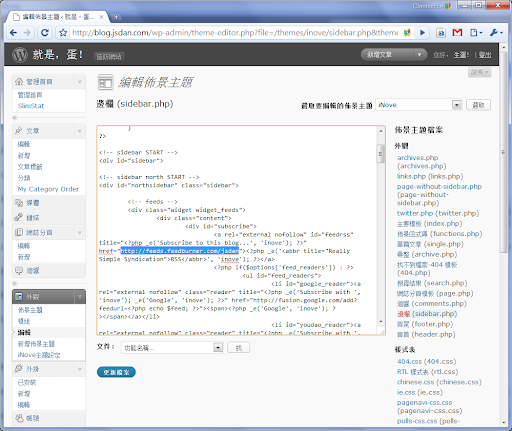
Task: Open the wrench settings menu
Action: click(496, 33)
